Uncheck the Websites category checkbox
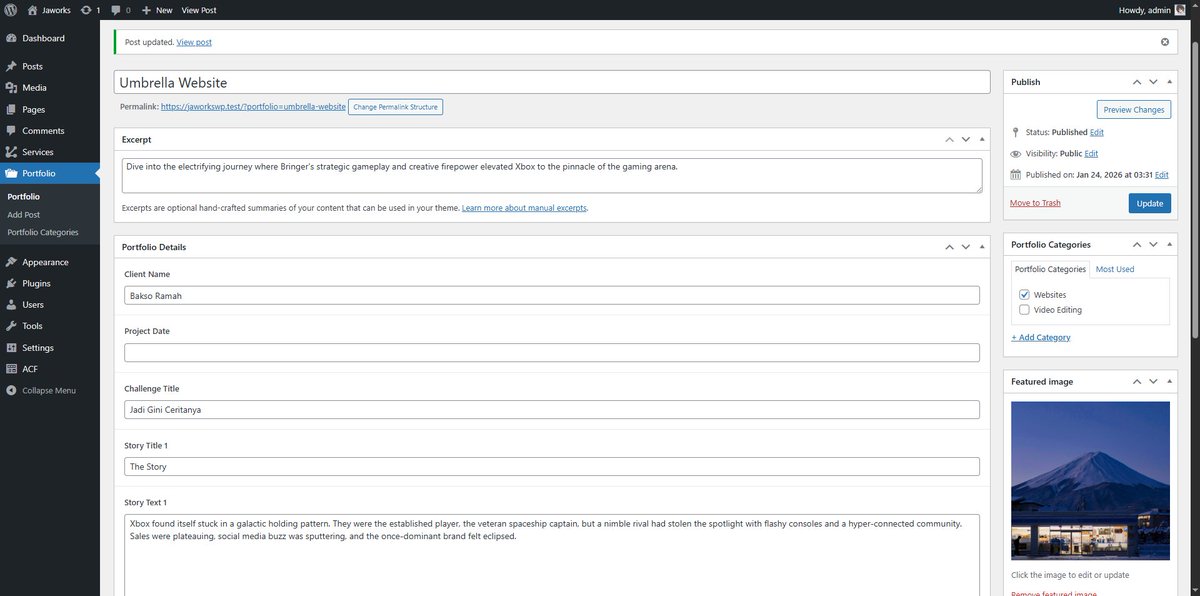This screenshot has width=1200, height=596. tap(1024, 295)
